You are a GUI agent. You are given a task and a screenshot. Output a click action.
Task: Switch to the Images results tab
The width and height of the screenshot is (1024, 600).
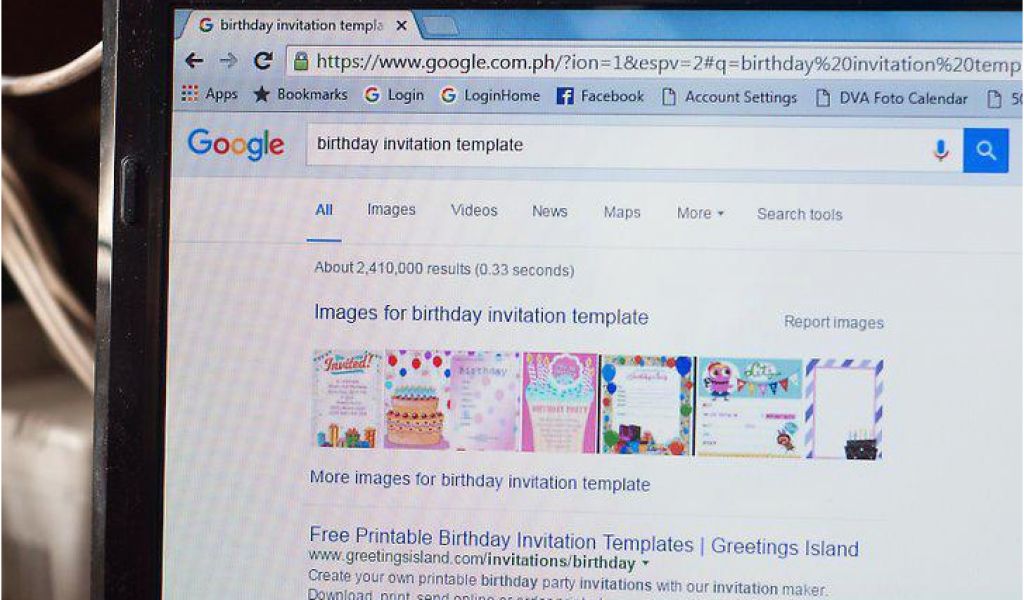click(391, 210)
